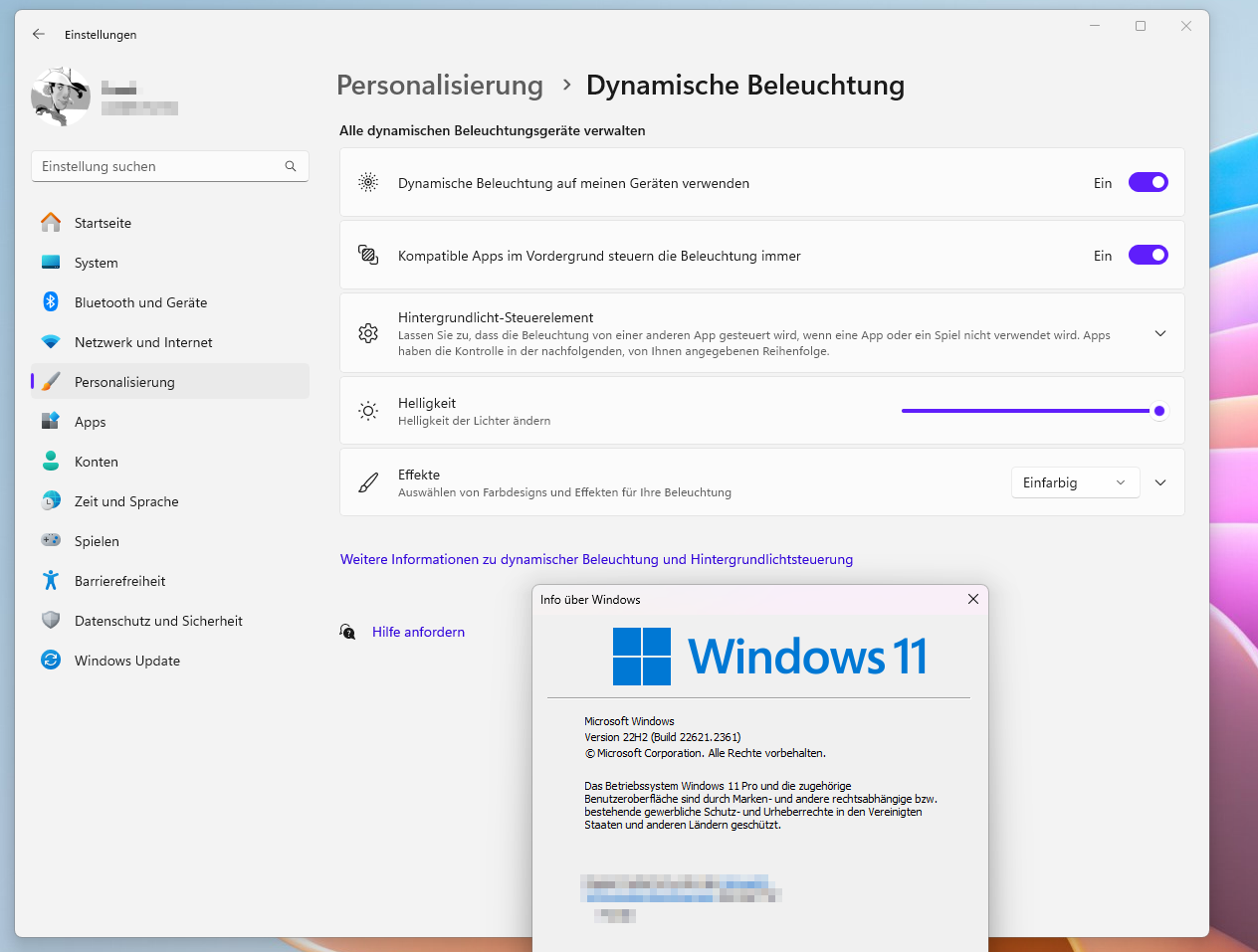Close the Info über Windows dialog
This screenshot has width=1258, height=952.
973,599
